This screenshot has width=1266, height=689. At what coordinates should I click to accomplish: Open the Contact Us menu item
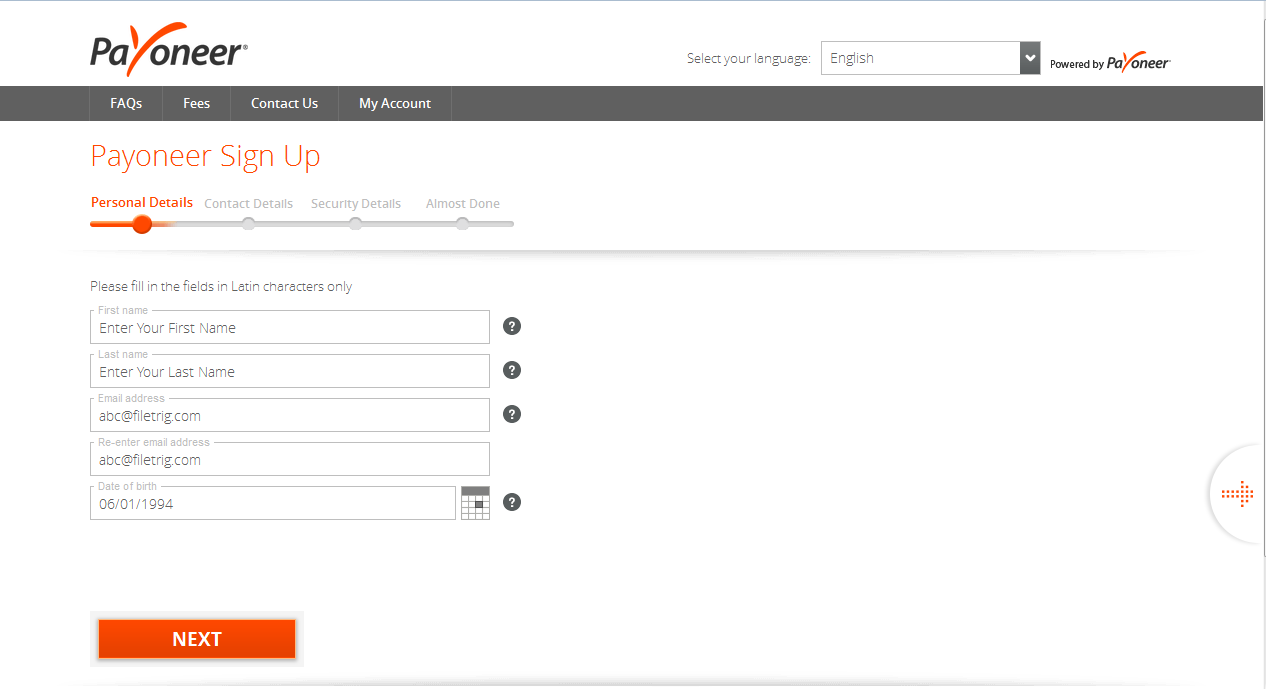285,103
